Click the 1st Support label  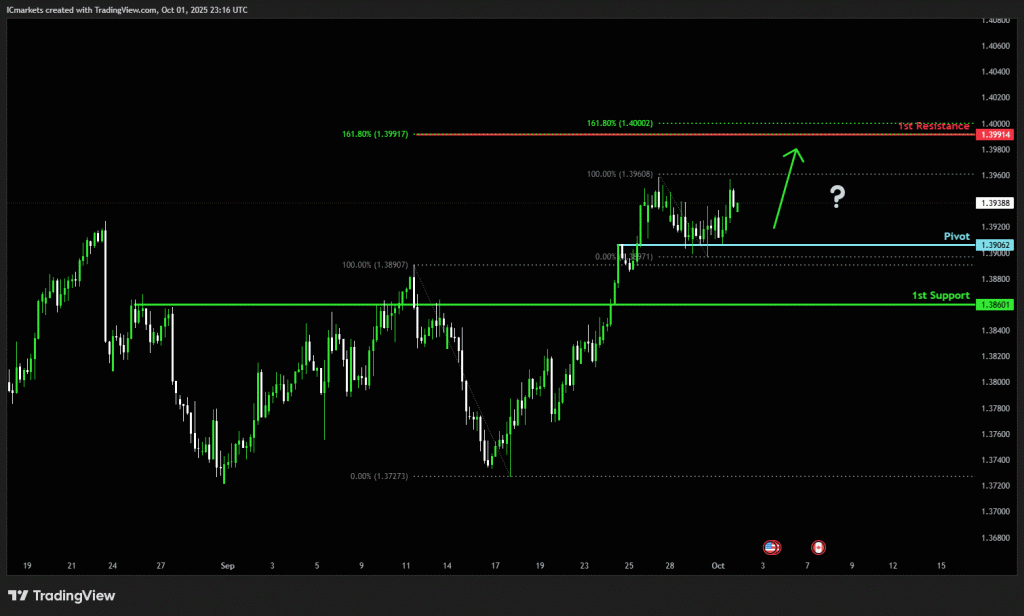click(940, 296)
